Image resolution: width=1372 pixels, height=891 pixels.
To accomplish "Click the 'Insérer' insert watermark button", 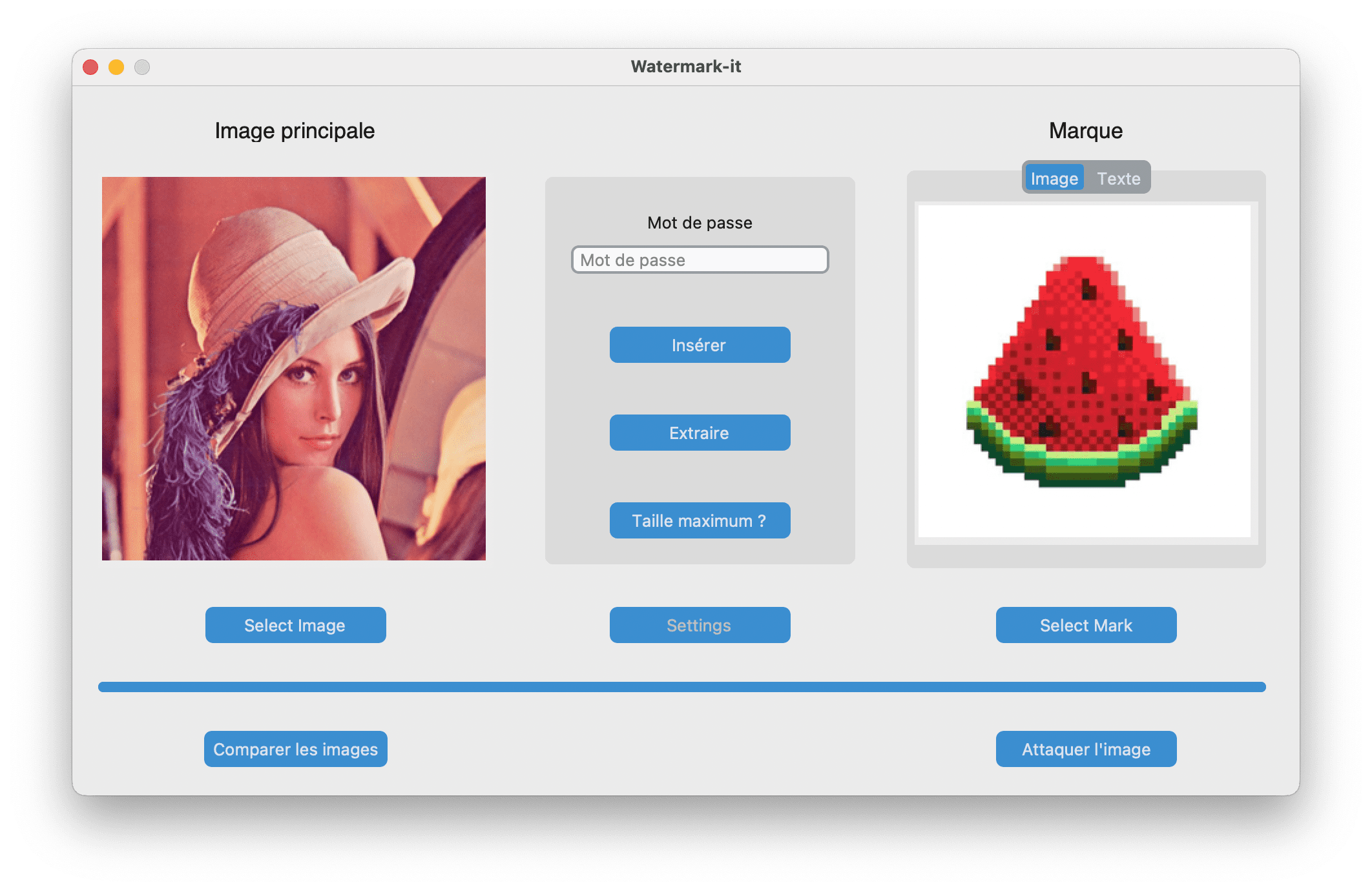I will coord(701,346).
